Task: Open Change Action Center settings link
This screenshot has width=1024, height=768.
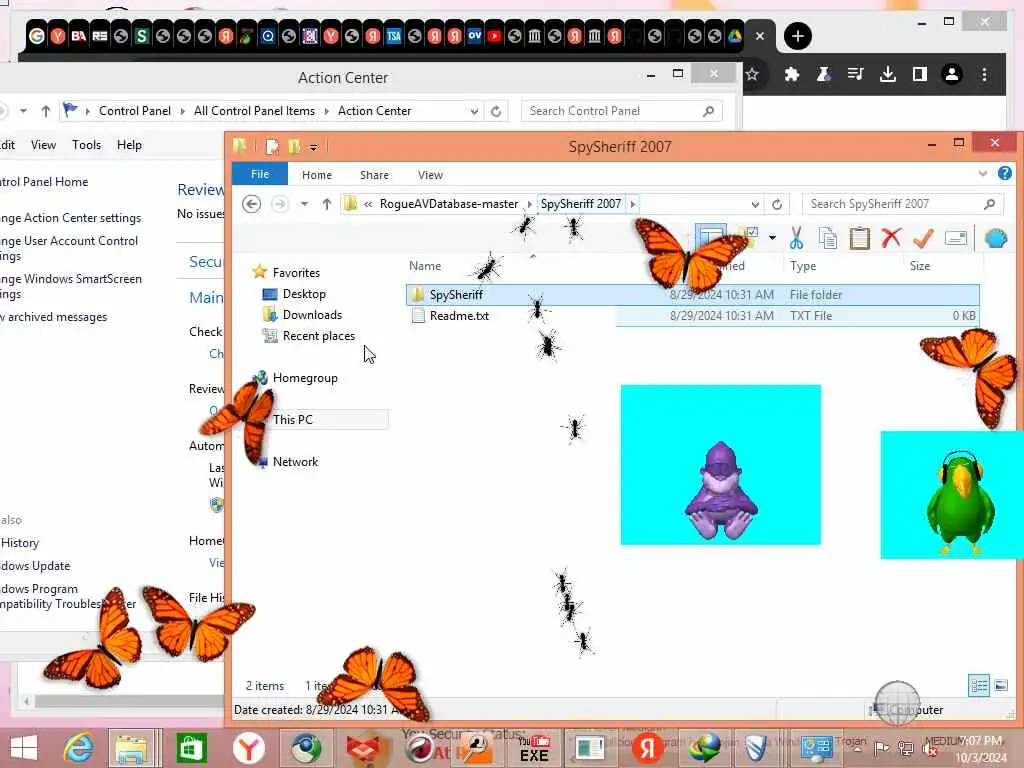Action: tap(71, 218)
